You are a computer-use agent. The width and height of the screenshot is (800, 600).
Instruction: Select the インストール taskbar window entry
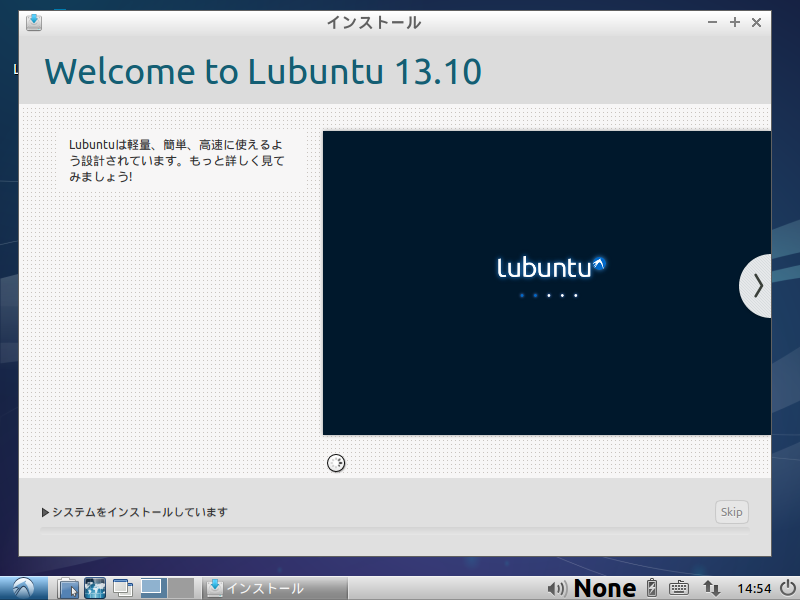tap(275, 588)
